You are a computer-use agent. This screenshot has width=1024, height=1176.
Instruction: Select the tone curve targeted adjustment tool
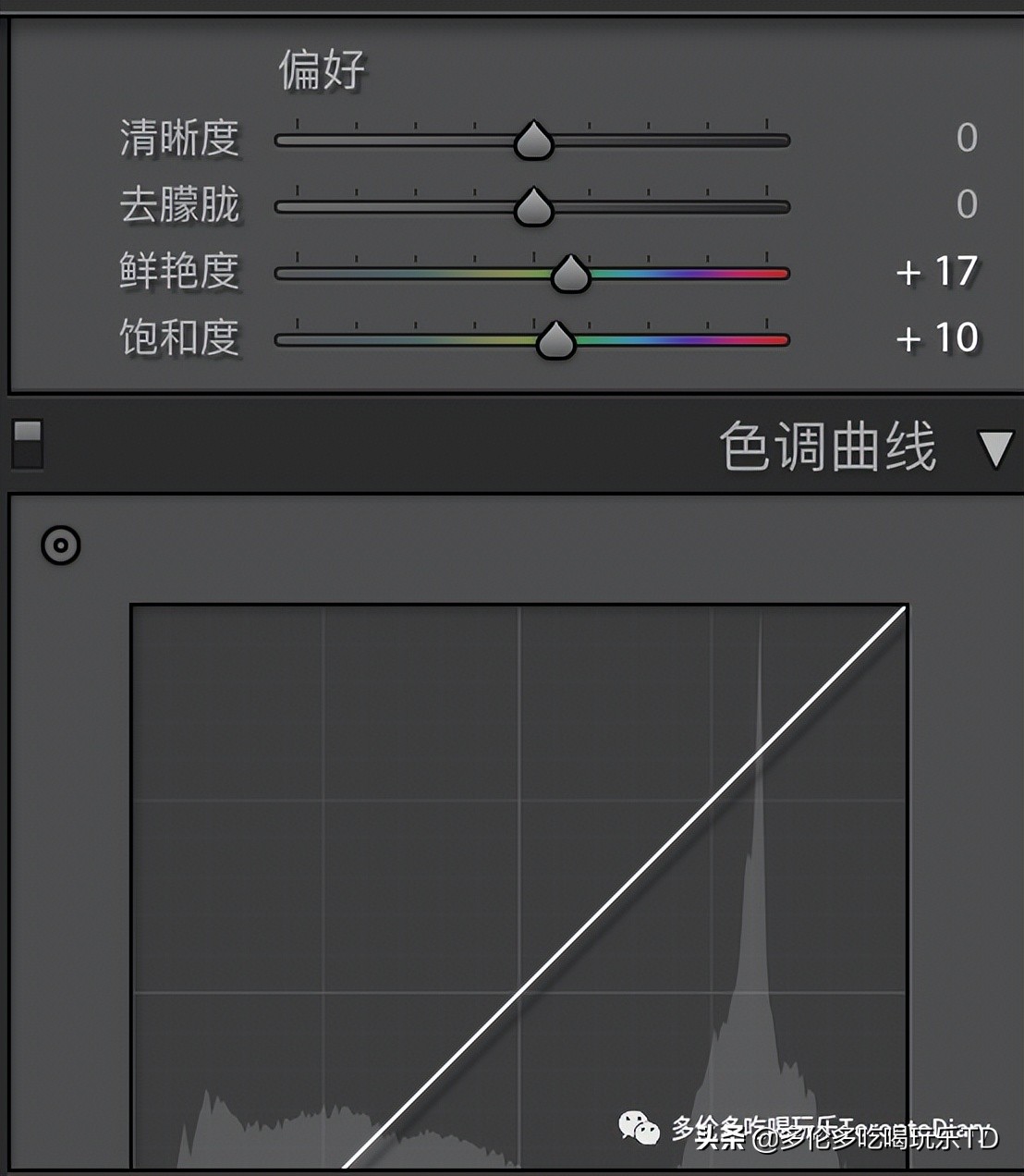click(x=61, y=545)
